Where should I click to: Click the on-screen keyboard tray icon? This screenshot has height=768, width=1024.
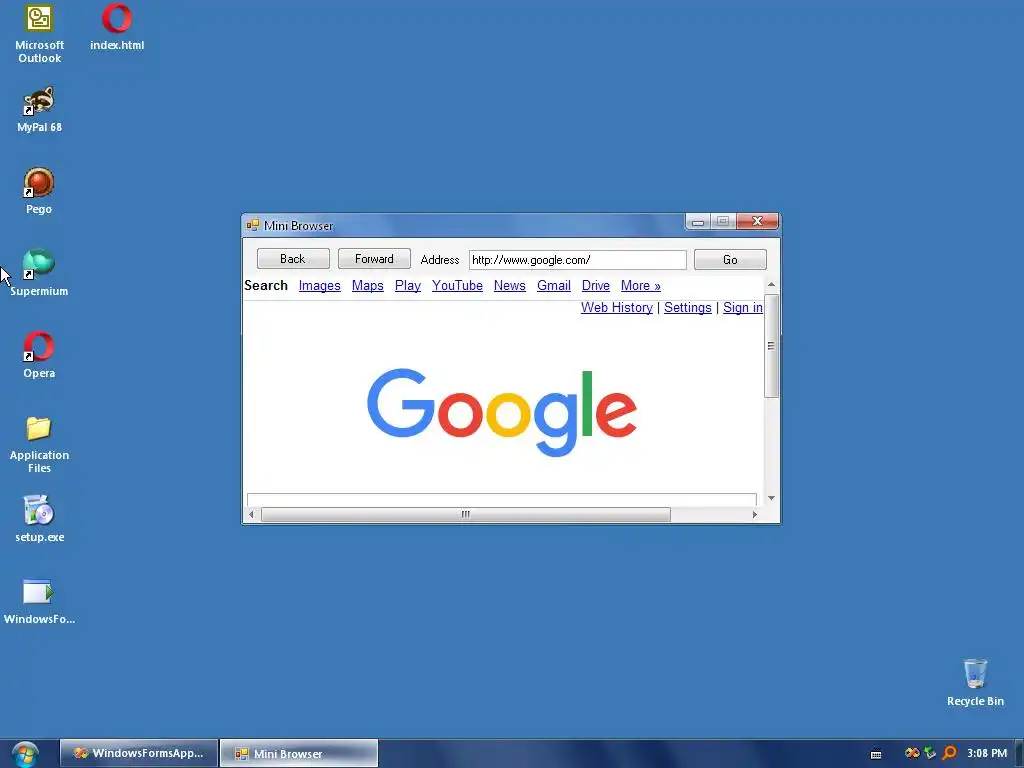[x=876, y=754]
